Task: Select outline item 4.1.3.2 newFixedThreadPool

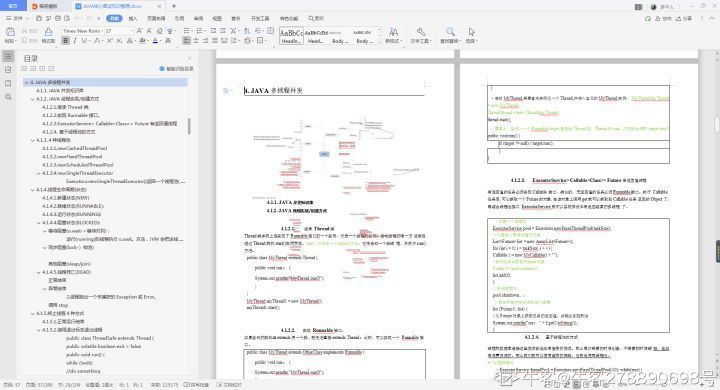Action: pyautogui.click(x=73, y=157)
